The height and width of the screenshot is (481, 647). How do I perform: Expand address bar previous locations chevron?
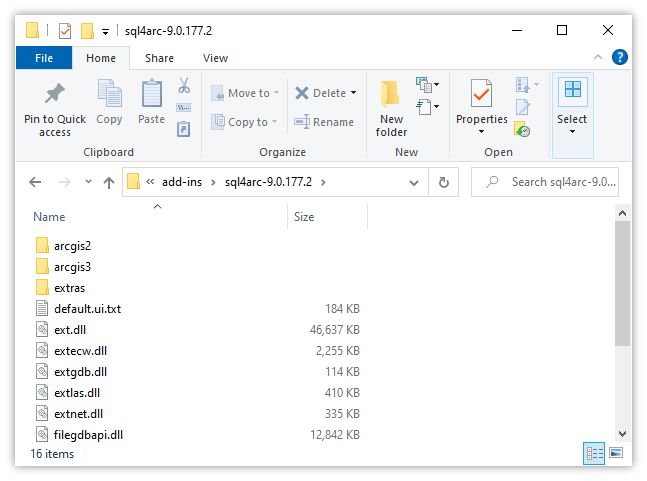[414, 182]
